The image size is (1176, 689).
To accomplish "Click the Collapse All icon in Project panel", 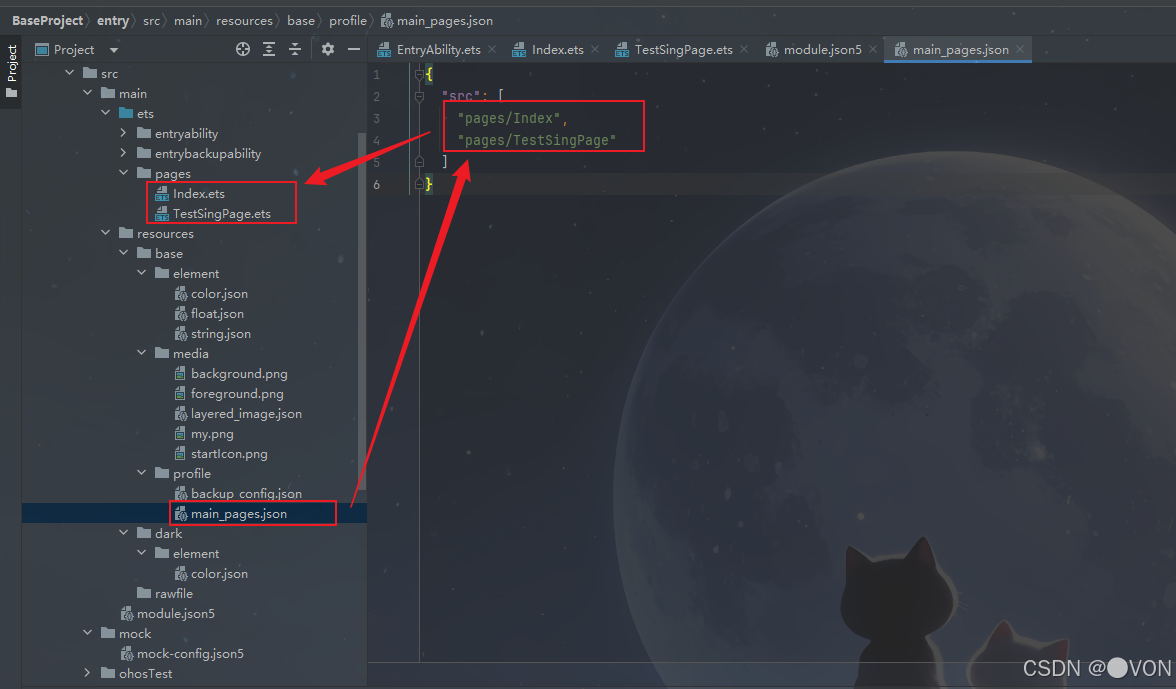I will [x=295, y=49].
